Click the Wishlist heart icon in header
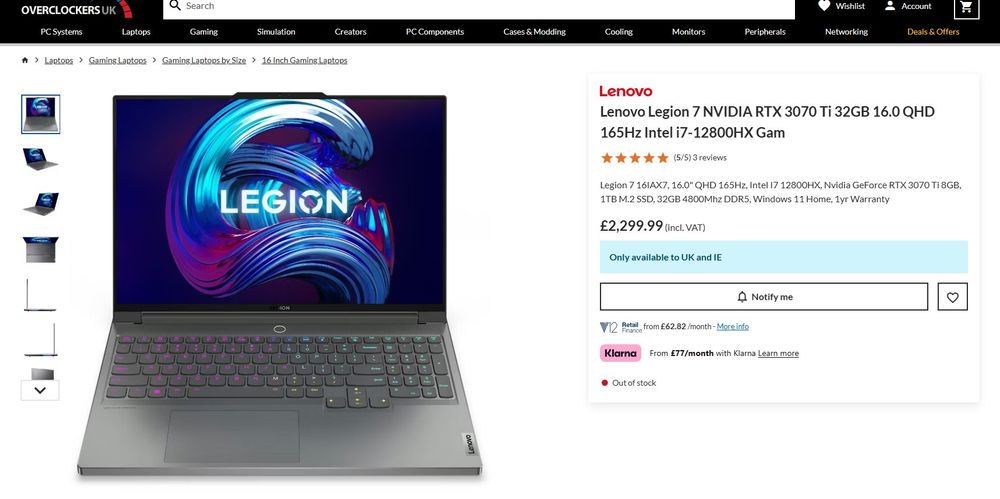The height and width of the screenshot is (499, 1000). click(x=824, y=6)
